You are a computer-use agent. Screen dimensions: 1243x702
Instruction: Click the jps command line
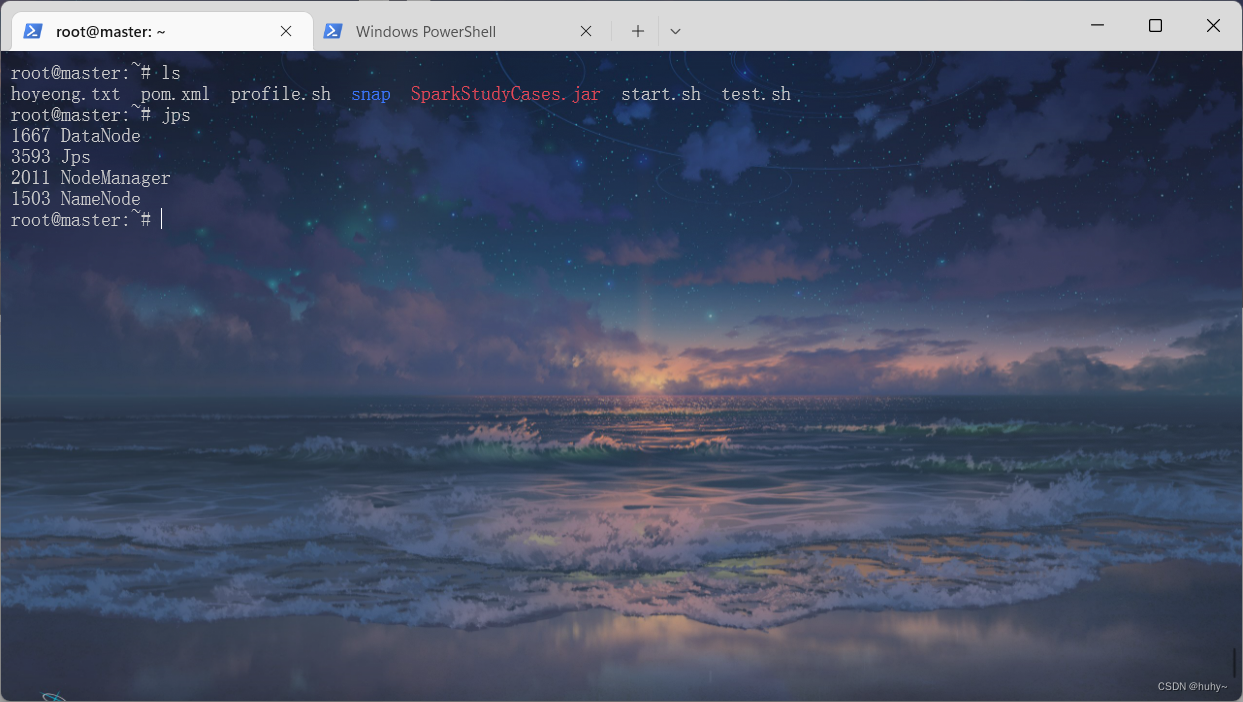pos(101,115)
